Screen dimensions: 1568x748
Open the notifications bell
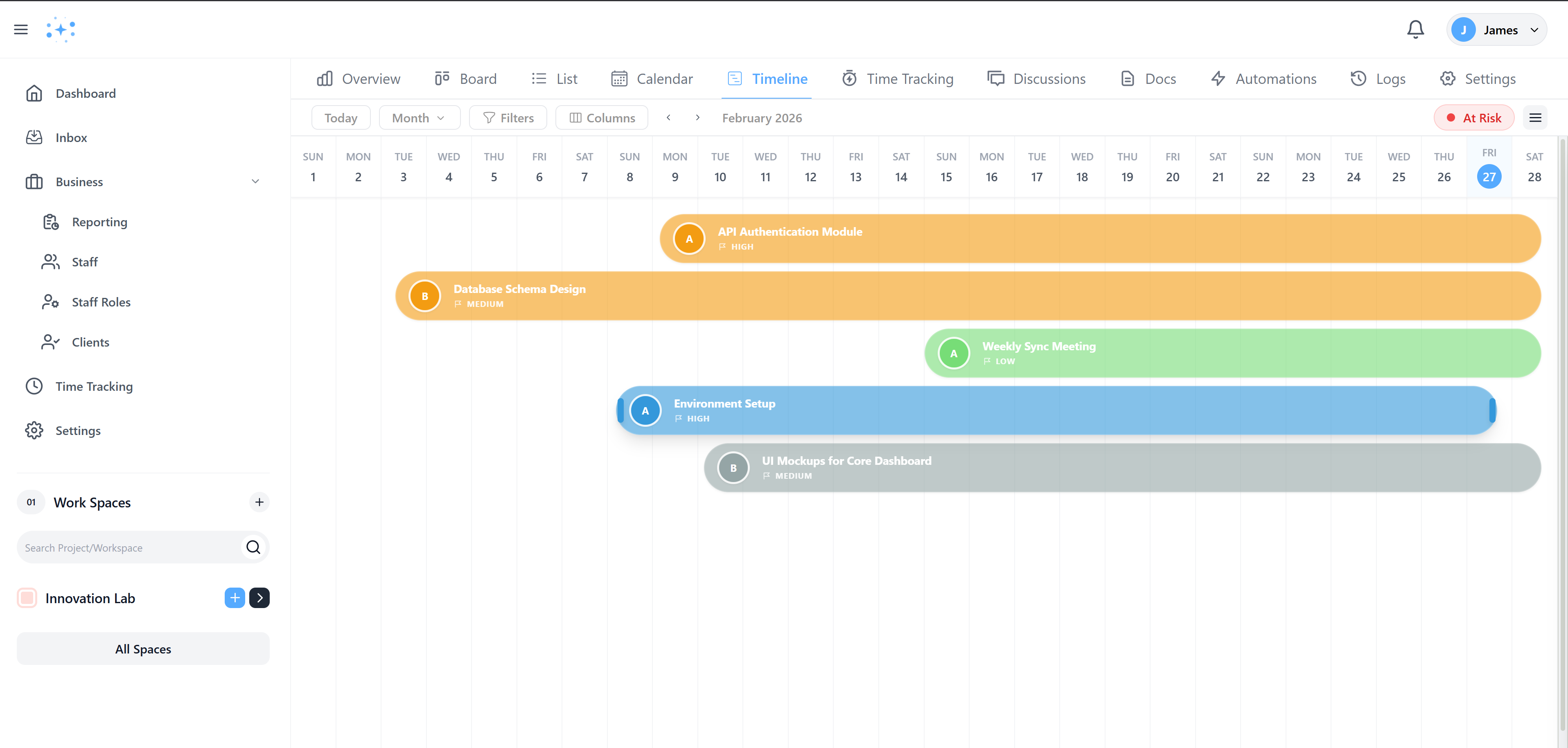click(x=1415, y=30)
